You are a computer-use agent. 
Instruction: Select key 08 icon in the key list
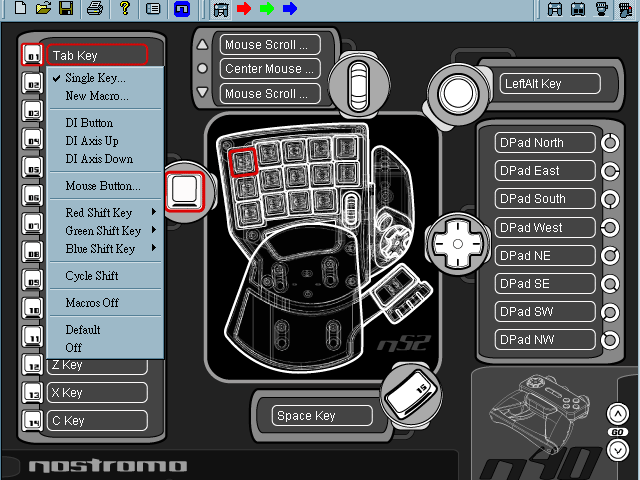click(32, 252)
